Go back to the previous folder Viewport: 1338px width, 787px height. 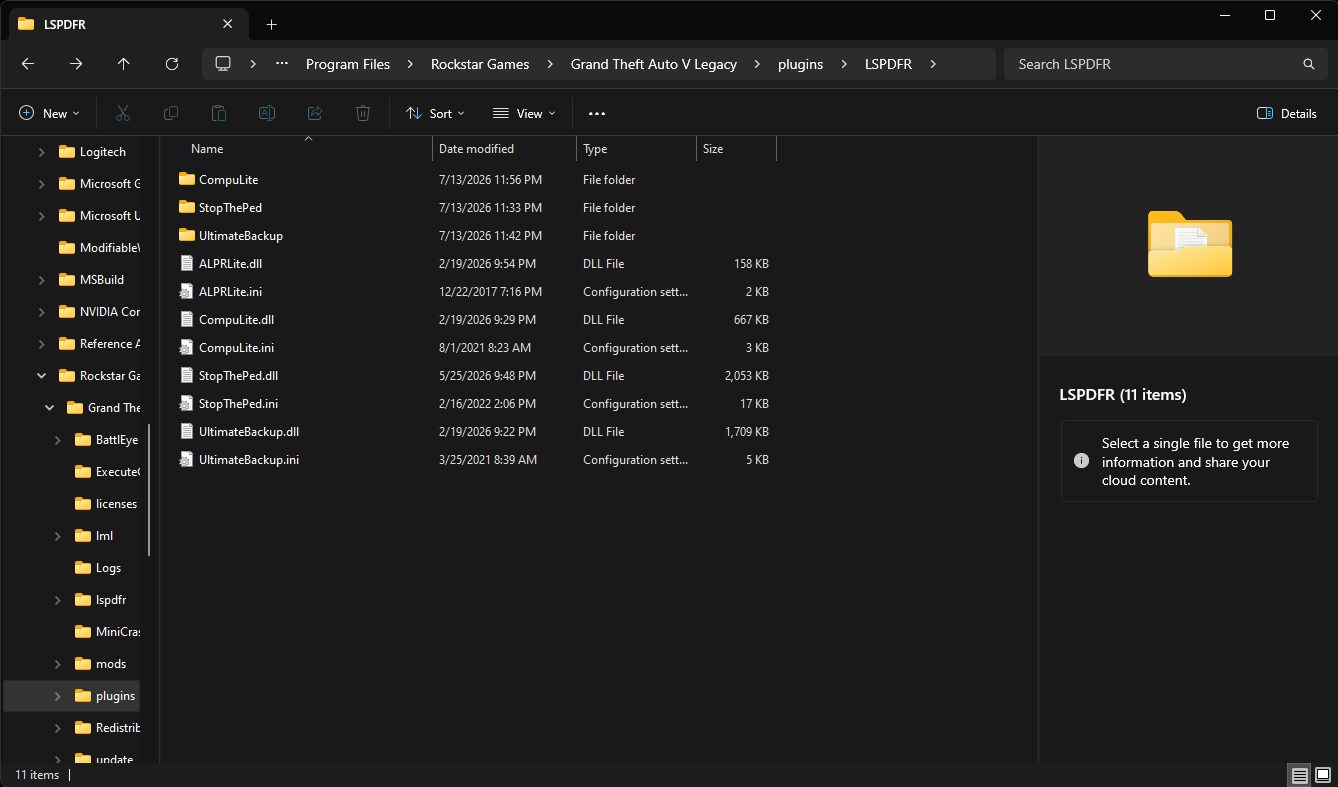(28, 64)
